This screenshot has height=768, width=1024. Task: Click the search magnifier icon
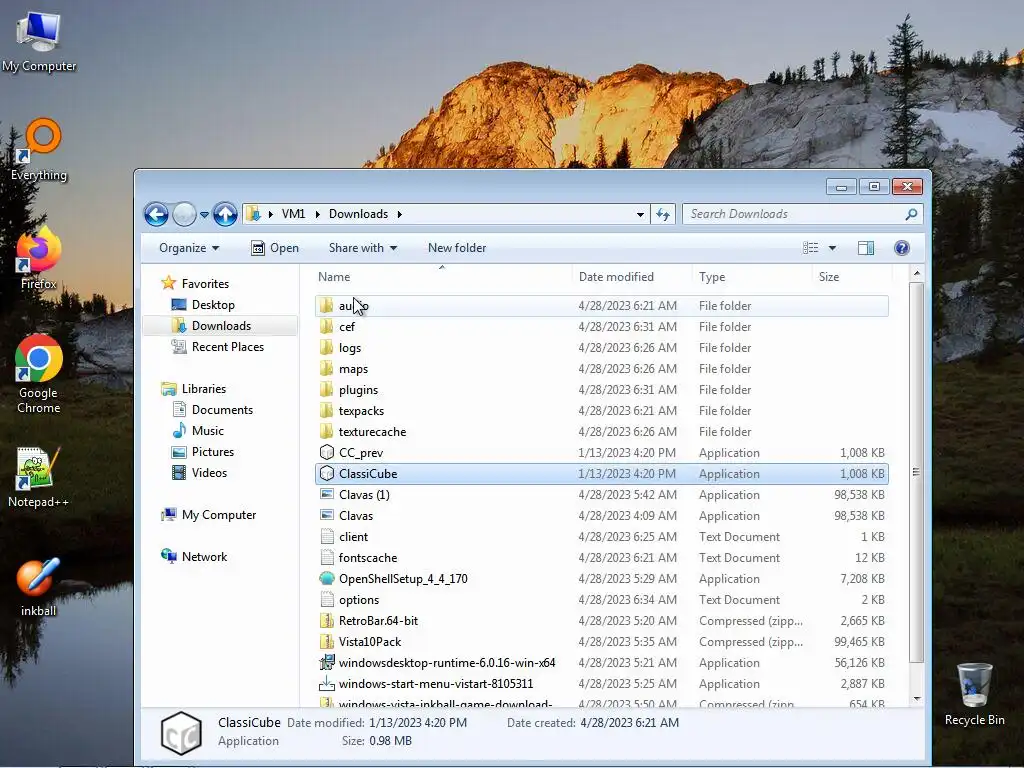point(911,214)
